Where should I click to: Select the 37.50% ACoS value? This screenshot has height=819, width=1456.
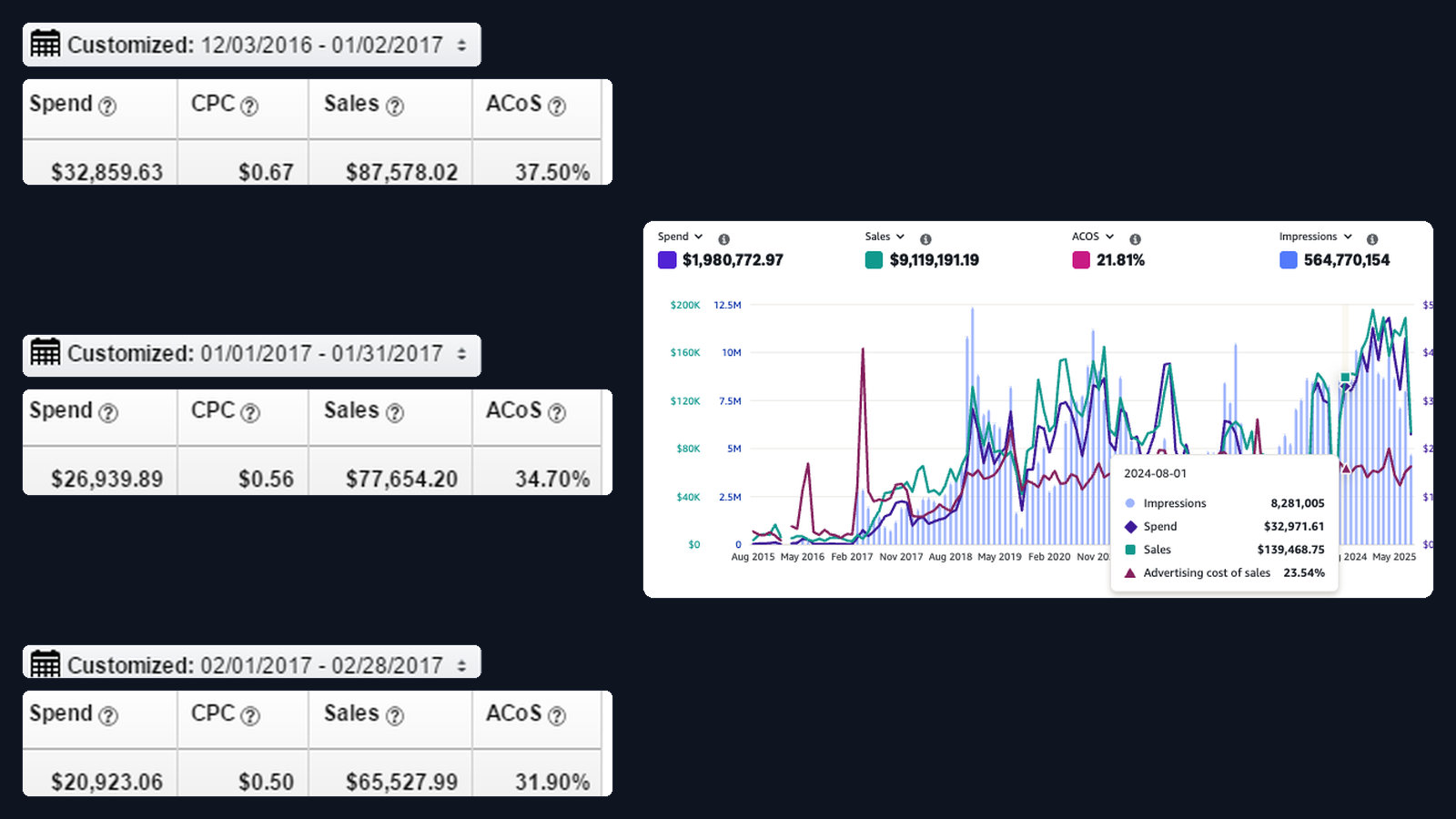coord(552,172)
